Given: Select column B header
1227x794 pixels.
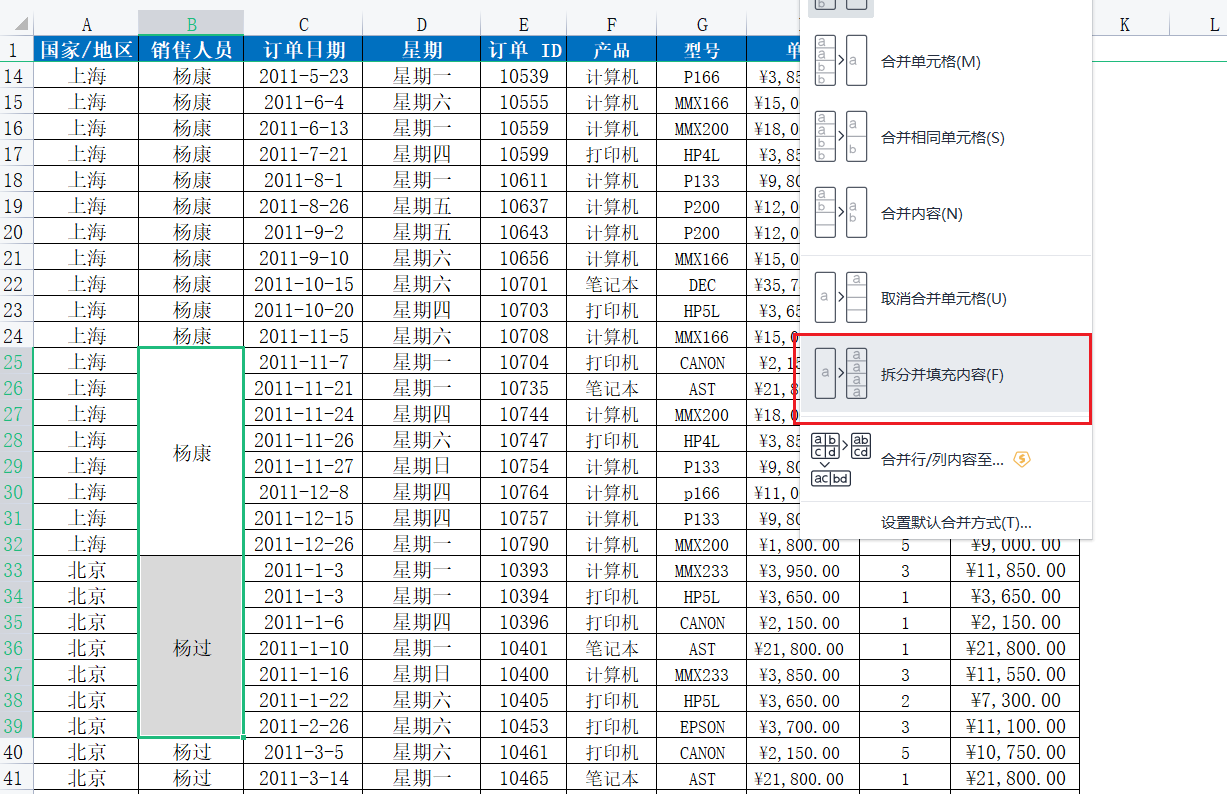Looking at the screenshot, I should [x=191, y=24].
